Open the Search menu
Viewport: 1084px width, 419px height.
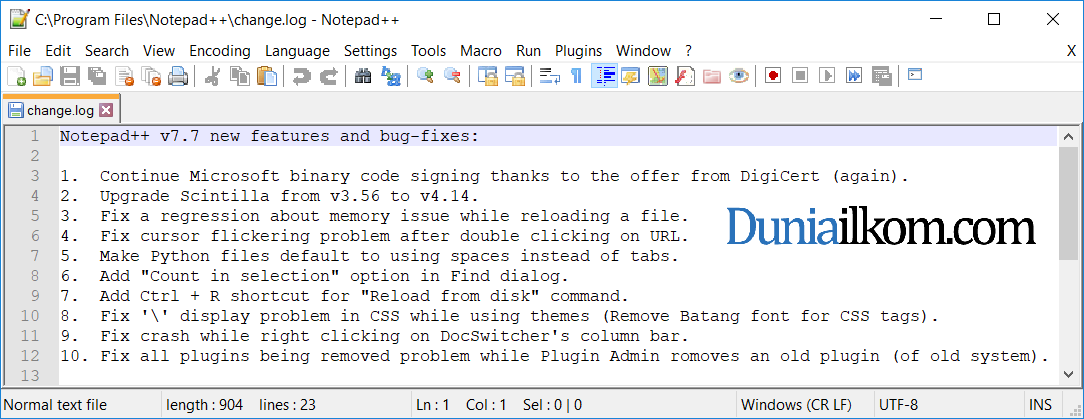107,50
